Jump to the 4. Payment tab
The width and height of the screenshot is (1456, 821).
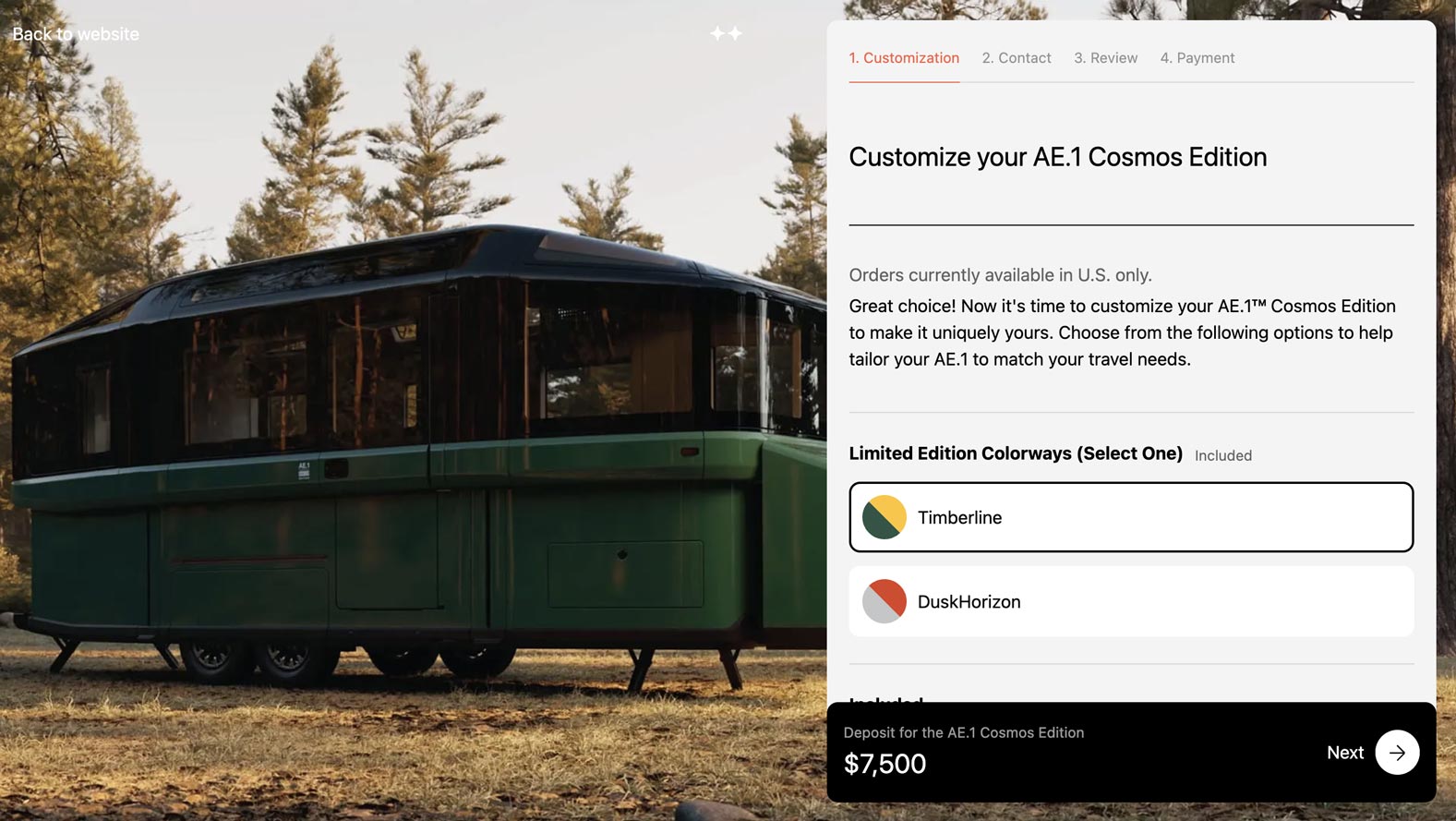[x=1197, y=58]
